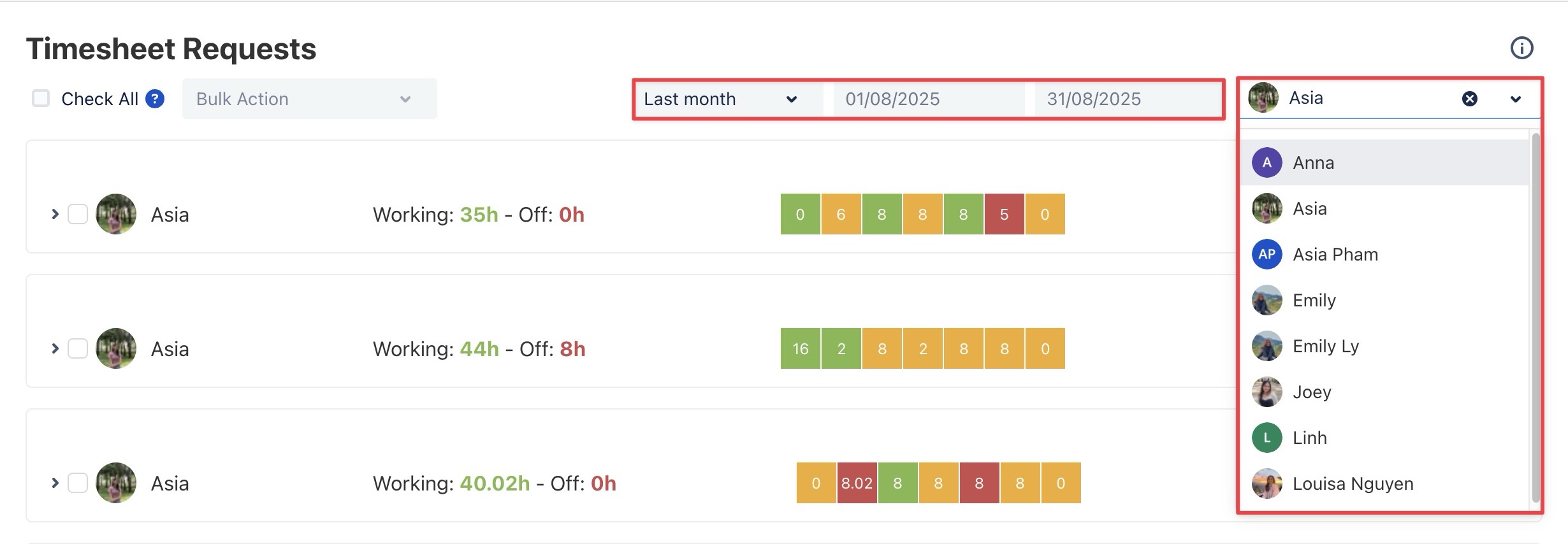Screen dimensions: 1568x544
Task: Expand the 40.02h timesheet row
Action: point(55,483)
